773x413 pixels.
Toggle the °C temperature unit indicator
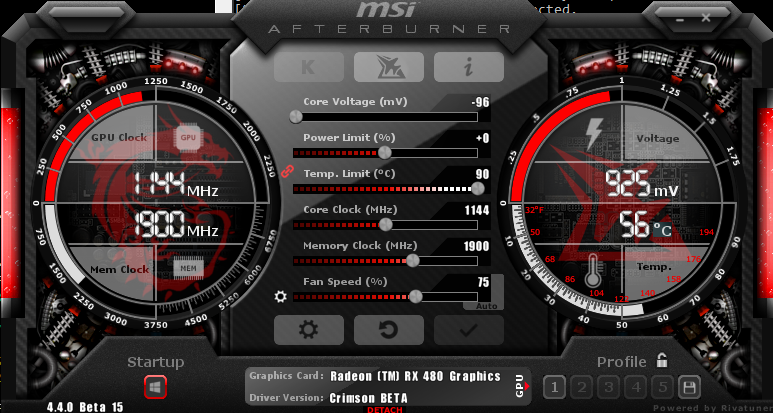(663, 230)
